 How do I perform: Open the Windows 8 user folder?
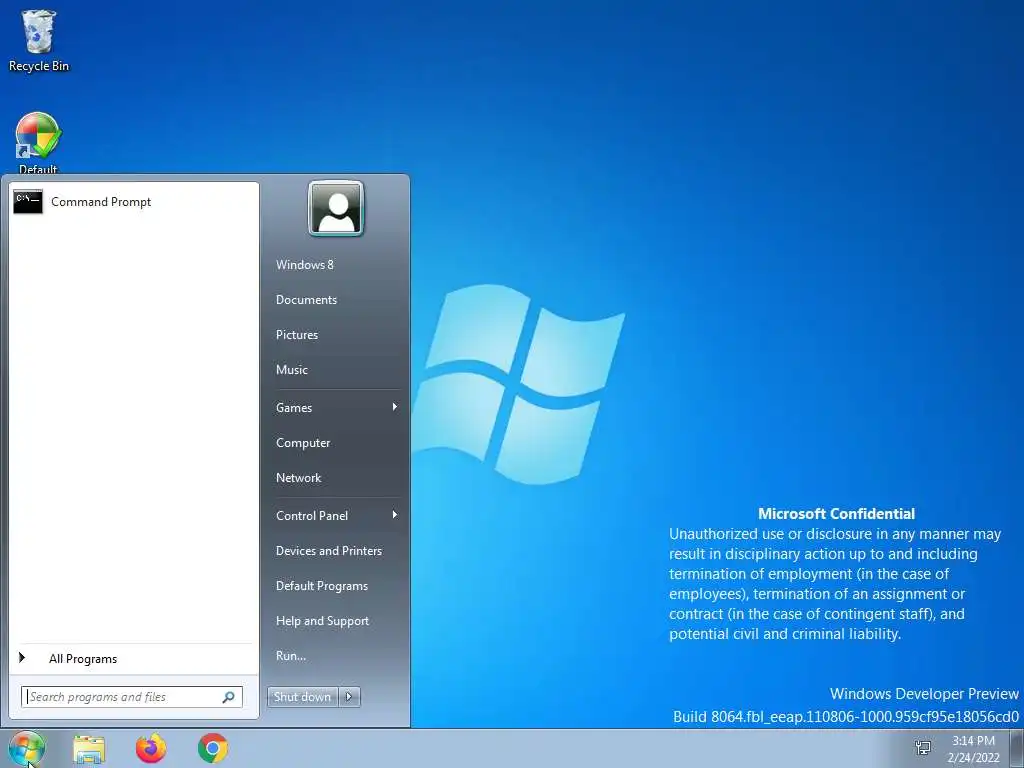point(304,264)
